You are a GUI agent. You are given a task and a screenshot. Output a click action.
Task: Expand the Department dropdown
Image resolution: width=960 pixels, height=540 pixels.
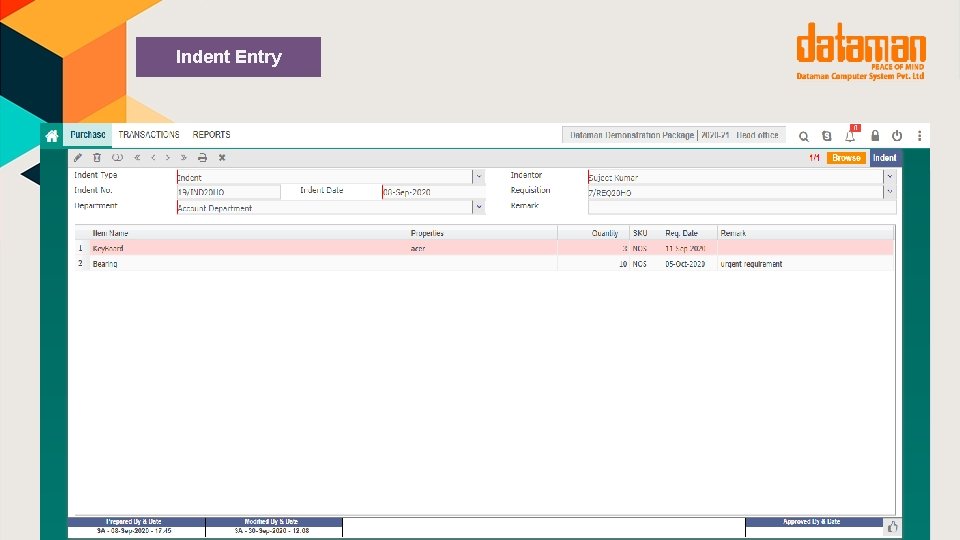coord(479,207)
